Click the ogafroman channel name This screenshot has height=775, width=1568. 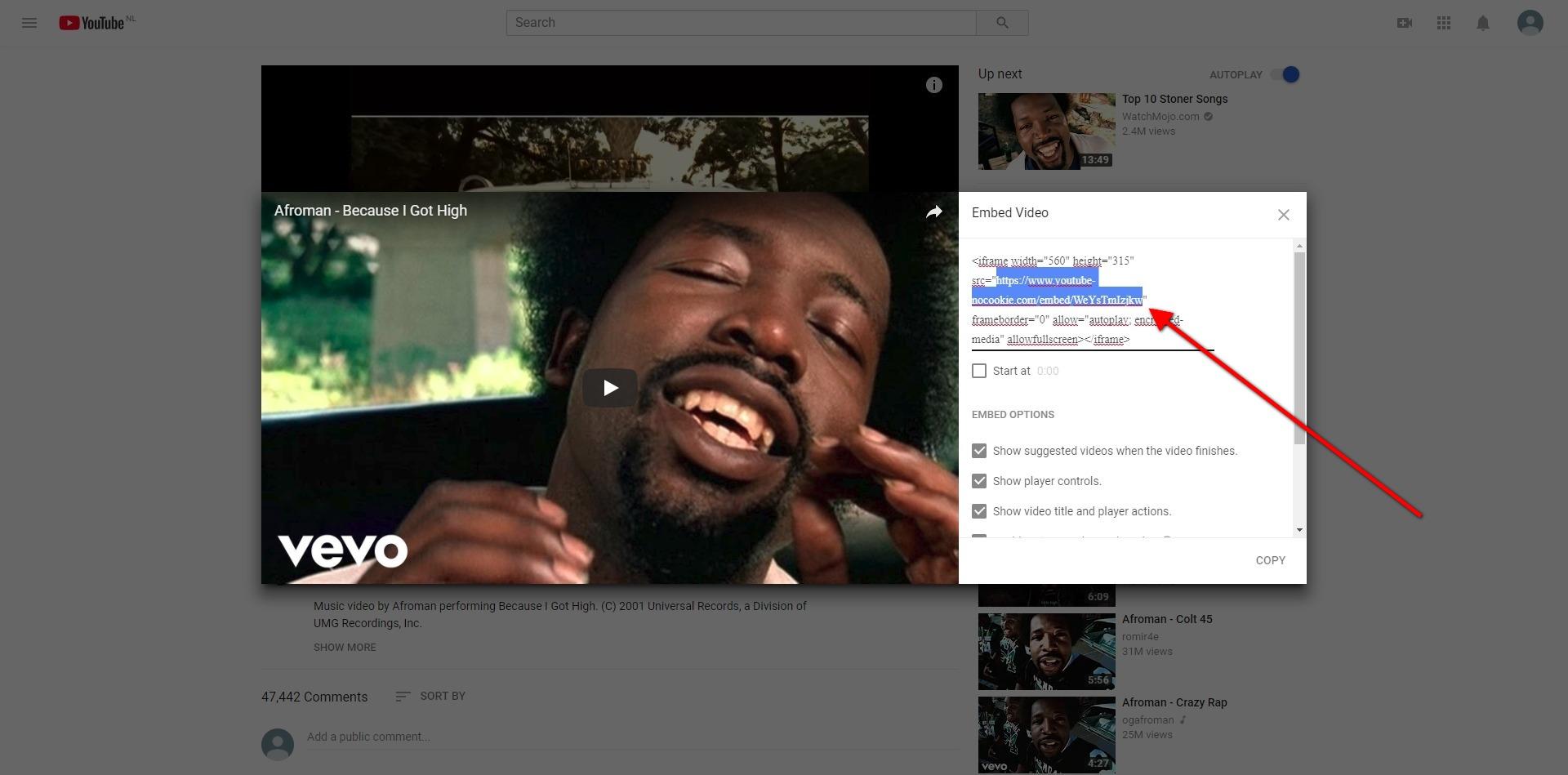(1147, 719)
